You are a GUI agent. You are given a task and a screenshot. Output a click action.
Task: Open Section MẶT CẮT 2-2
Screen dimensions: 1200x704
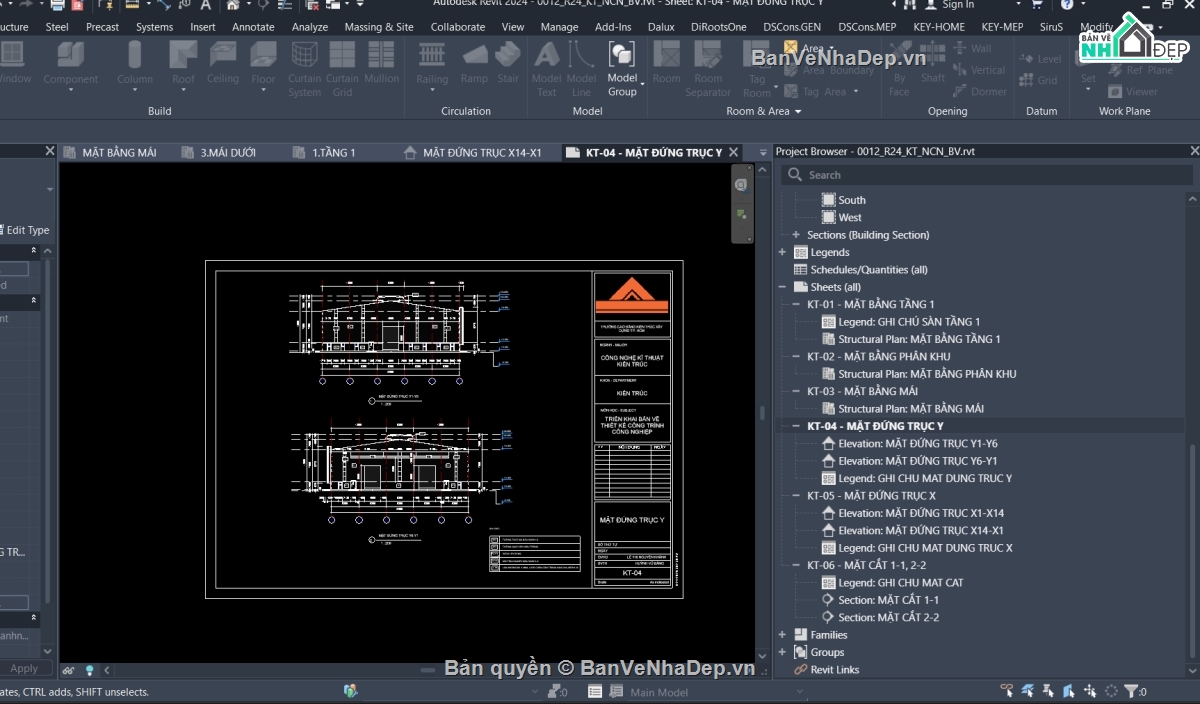880,618
